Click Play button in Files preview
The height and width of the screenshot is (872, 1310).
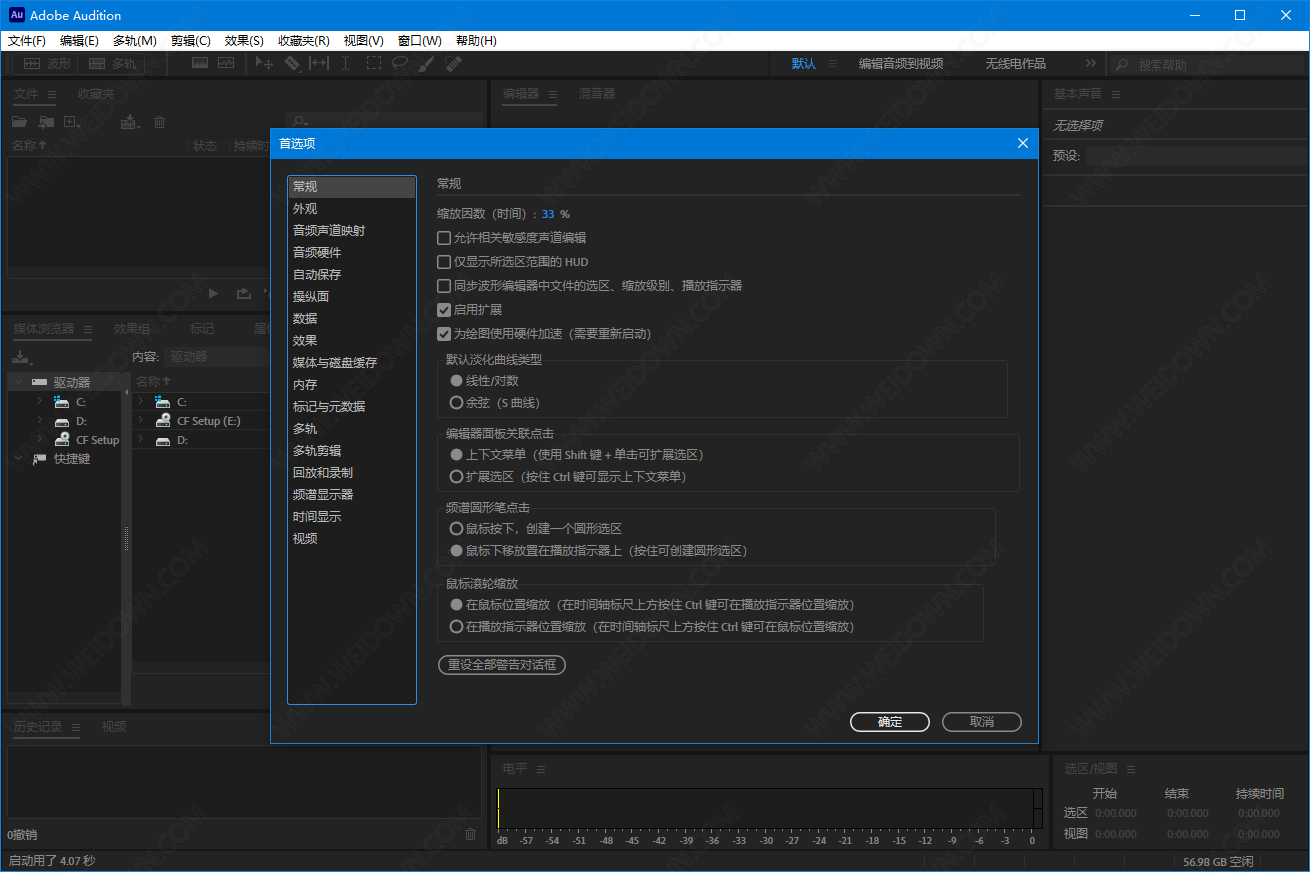click(x=213, y=293)
